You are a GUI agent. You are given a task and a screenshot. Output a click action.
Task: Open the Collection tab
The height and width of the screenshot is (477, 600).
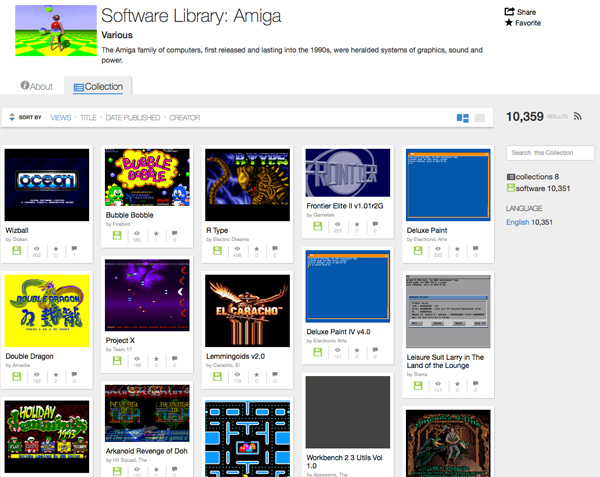(x=98, y=87)
